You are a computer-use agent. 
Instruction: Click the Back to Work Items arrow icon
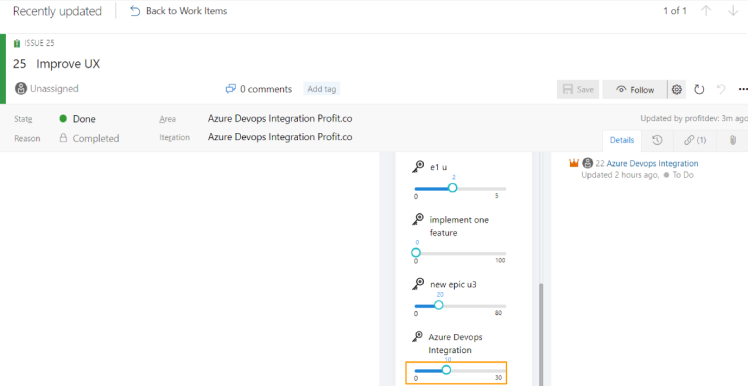pyautogui.click(x=135, y=11)
